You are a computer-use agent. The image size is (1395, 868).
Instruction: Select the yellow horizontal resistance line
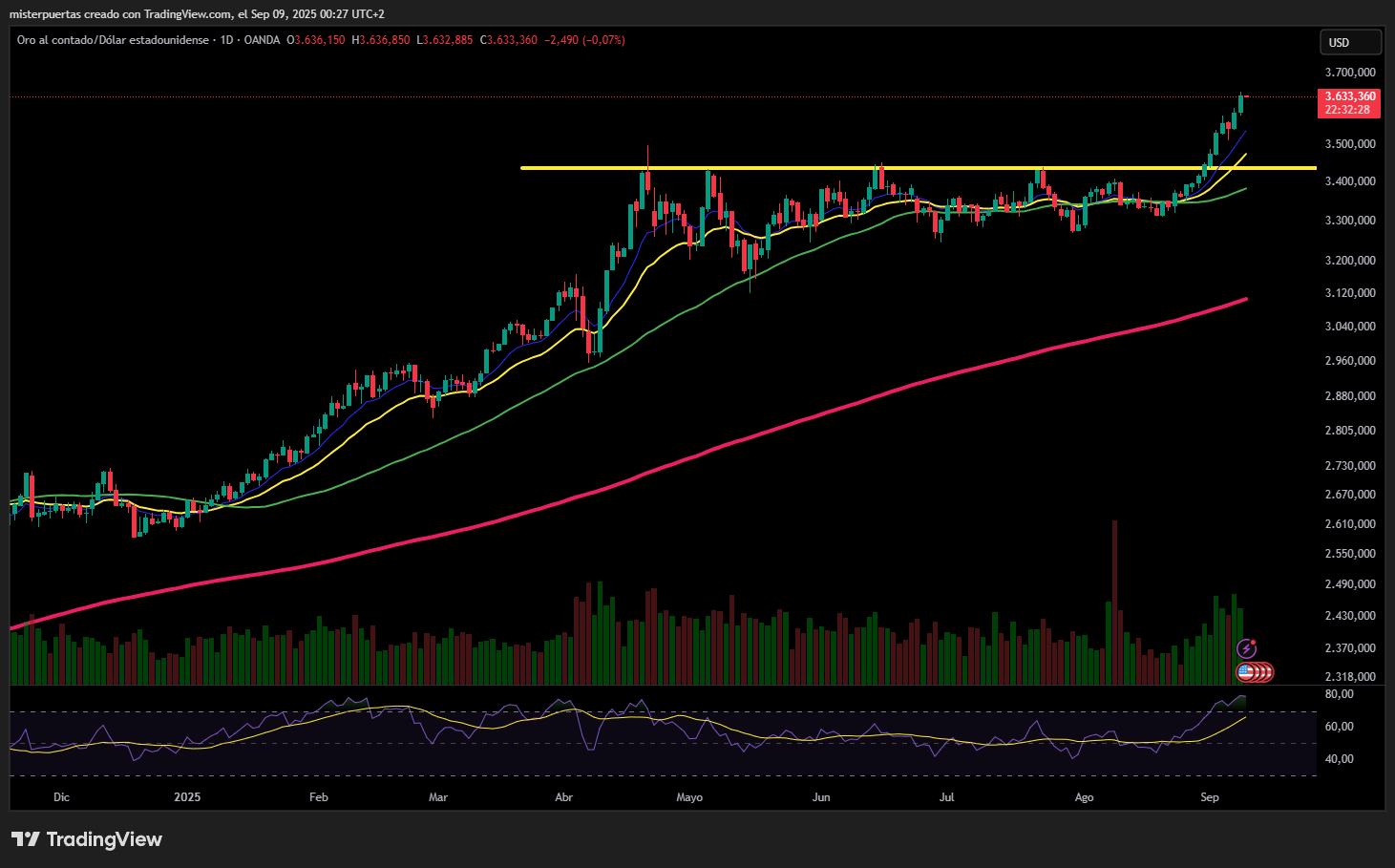pyautogui.click(x=918, y=168)
